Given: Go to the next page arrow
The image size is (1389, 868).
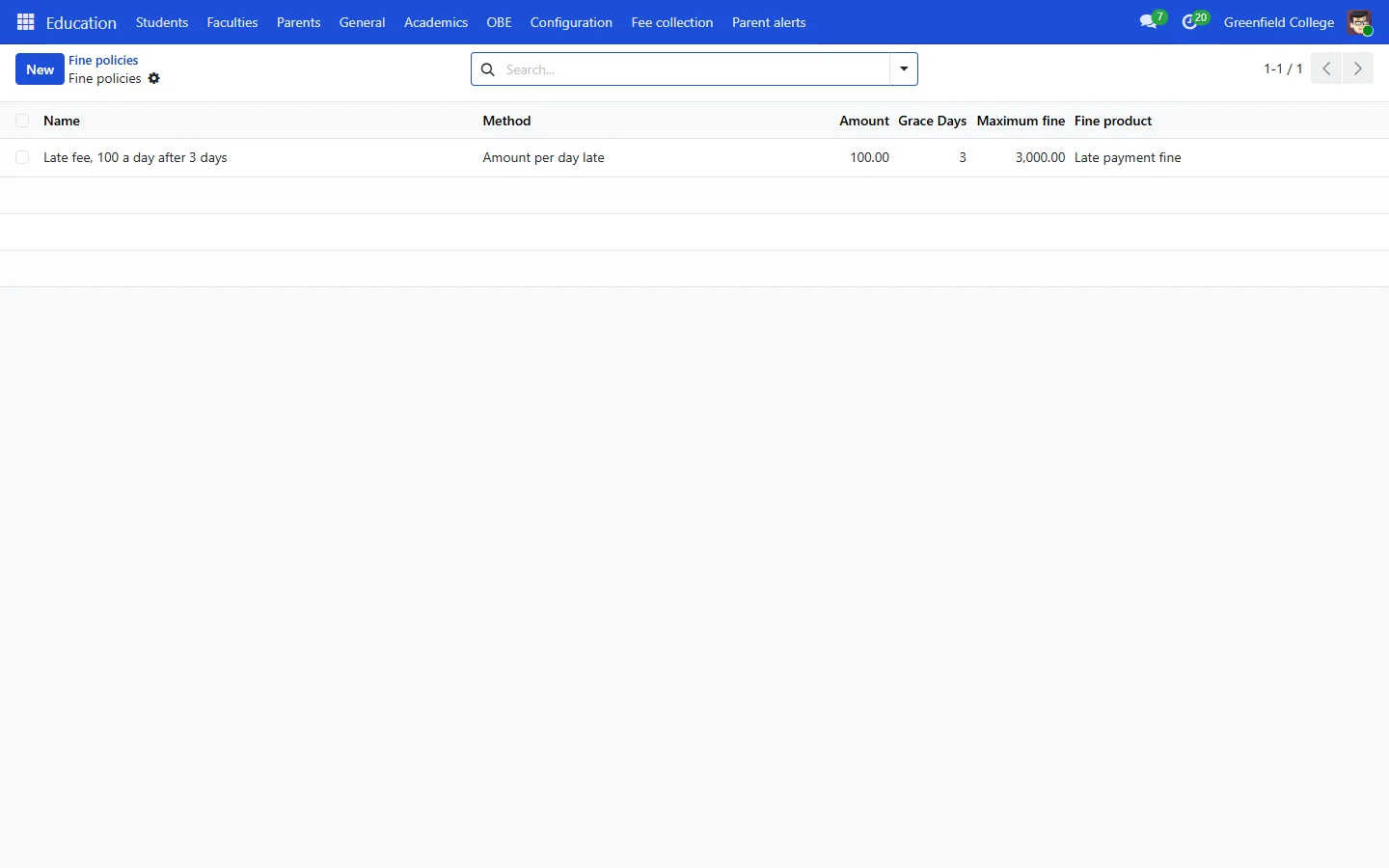Looking at the screenshot, I should [1358, 68].
